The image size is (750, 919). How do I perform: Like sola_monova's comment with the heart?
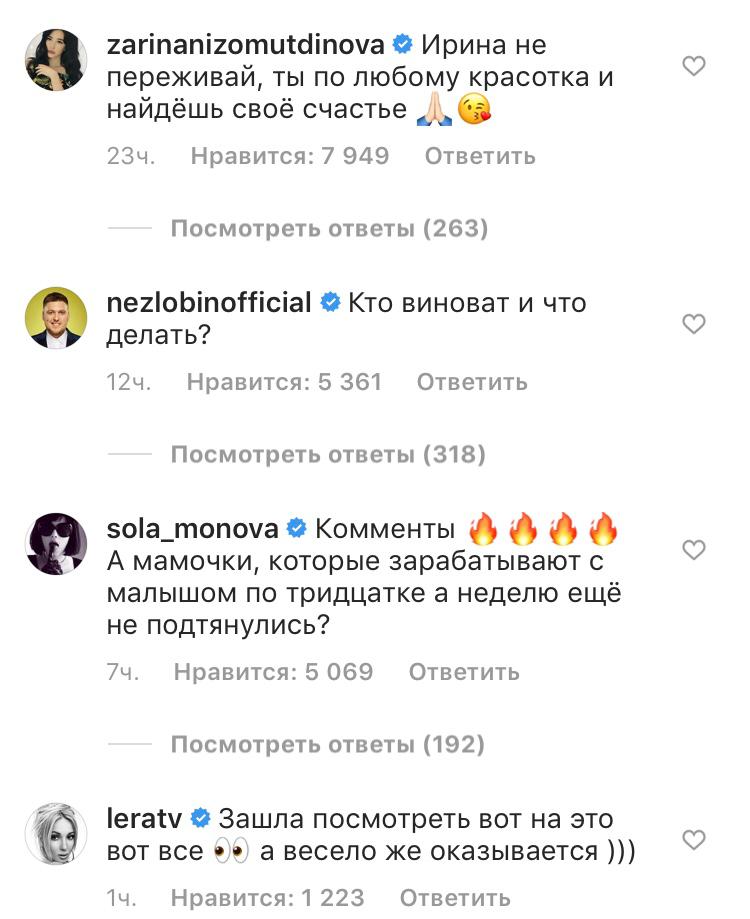pos(693,550)
